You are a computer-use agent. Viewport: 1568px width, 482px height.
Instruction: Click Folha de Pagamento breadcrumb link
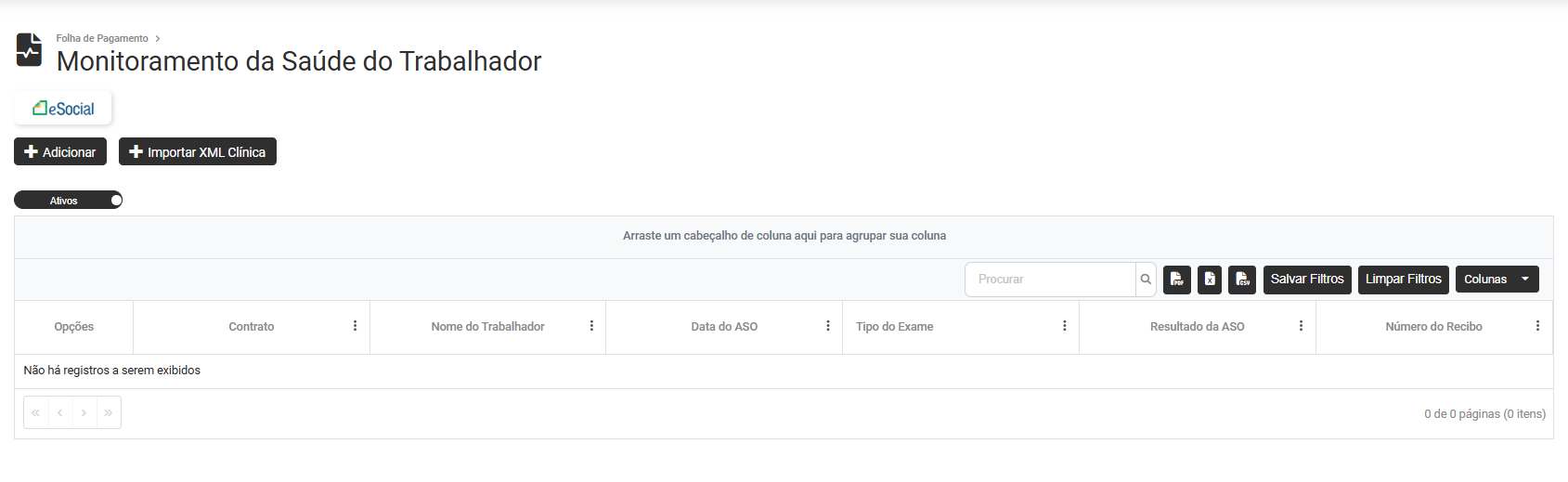coord(102,38)
